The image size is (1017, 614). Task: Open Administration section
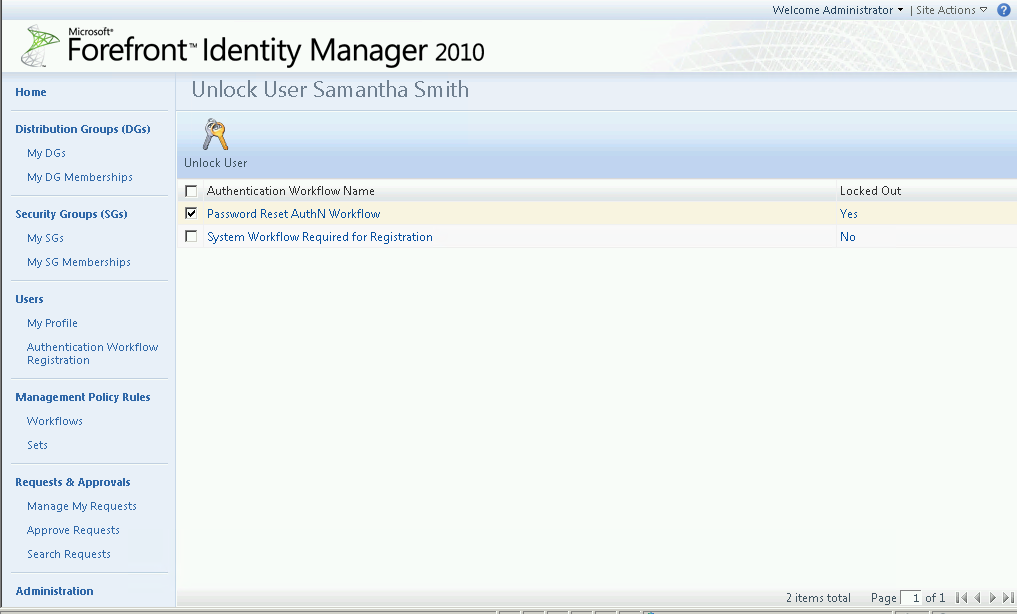tap(54, 591)
